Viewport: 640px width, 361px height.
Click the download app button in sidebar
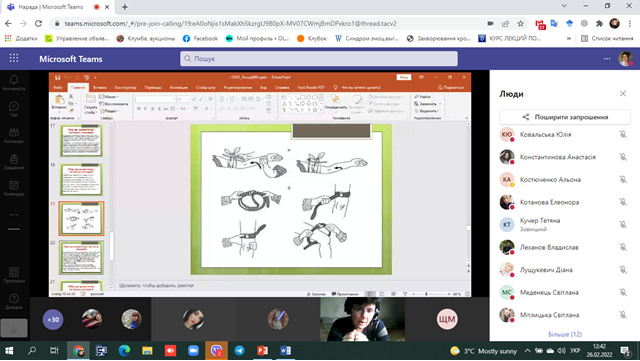coord(14,328)
